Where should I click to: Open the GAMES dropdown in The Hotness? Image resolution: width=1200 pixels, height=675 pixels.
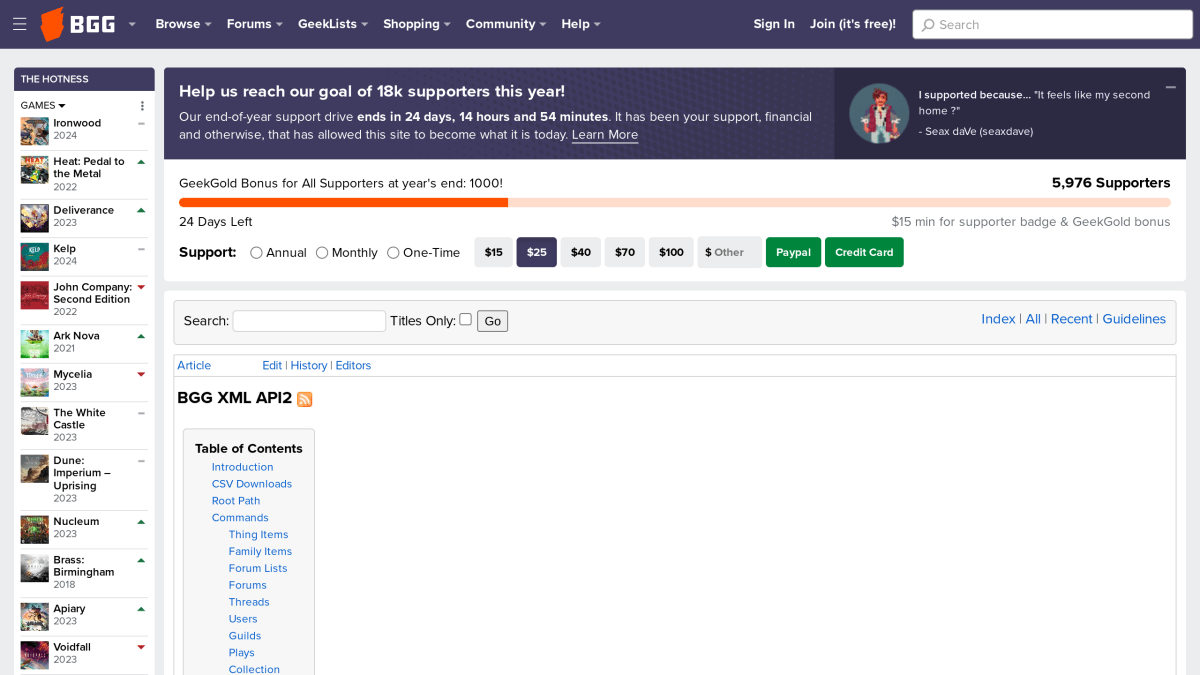click(x=43, y=105)
